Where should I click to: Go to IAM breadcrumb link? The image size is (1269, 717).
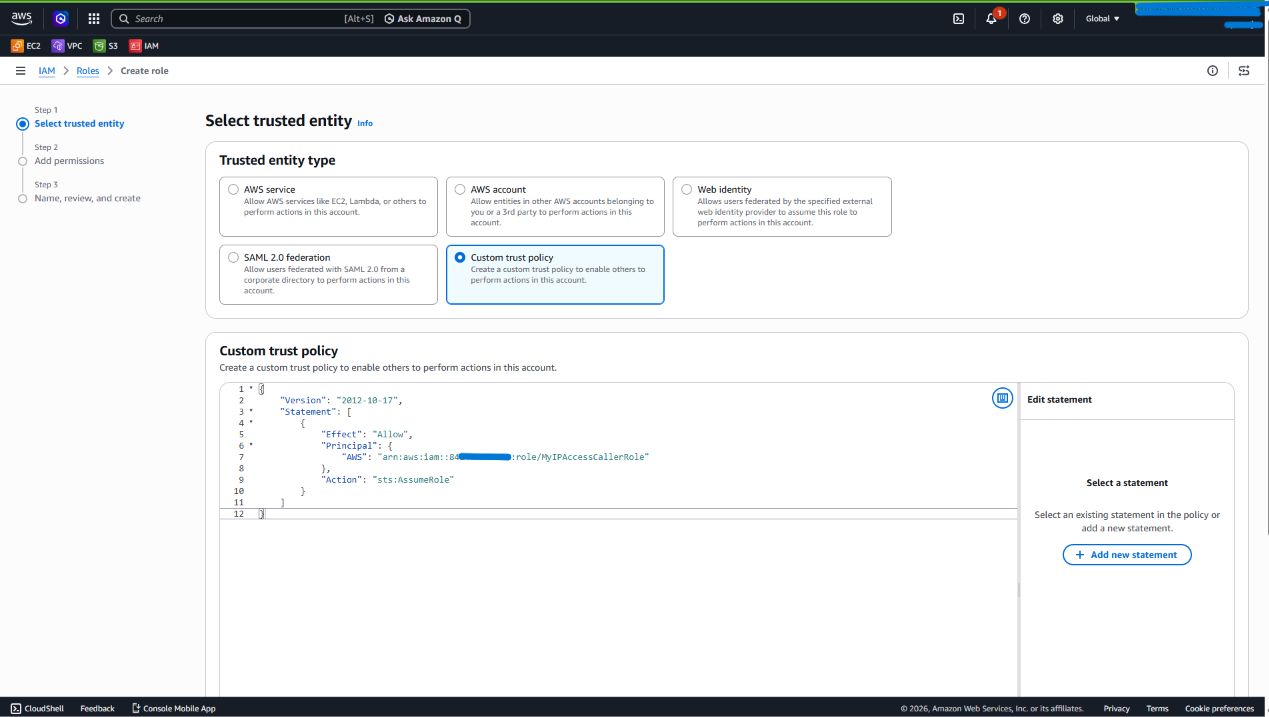click(46, 71)
